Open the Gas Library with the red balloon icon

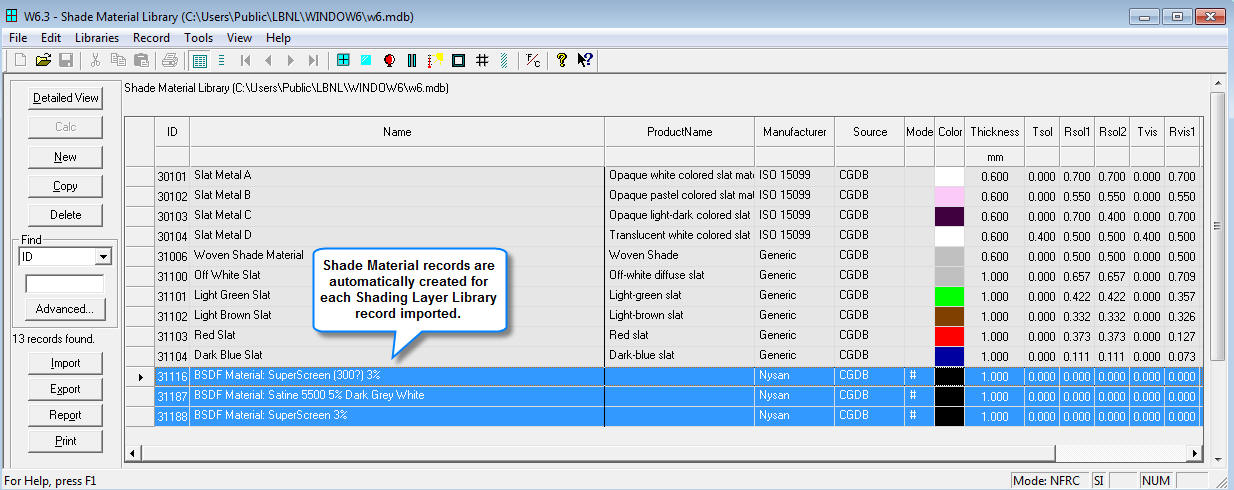click(x=389, y=60)
